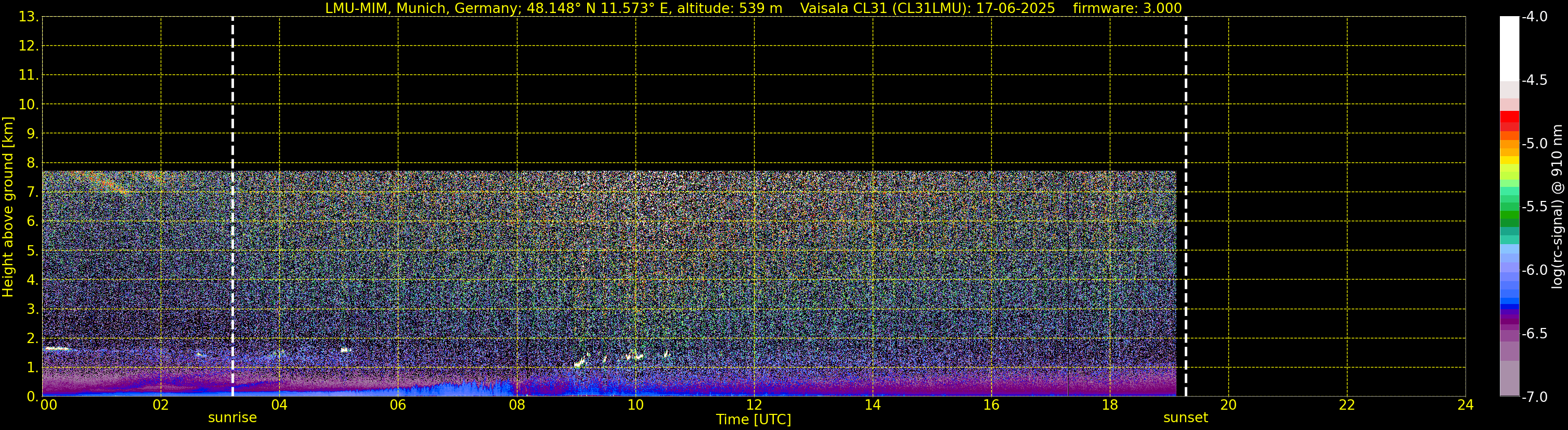Click the '12.' height tick label

click(x=28, y=46)
